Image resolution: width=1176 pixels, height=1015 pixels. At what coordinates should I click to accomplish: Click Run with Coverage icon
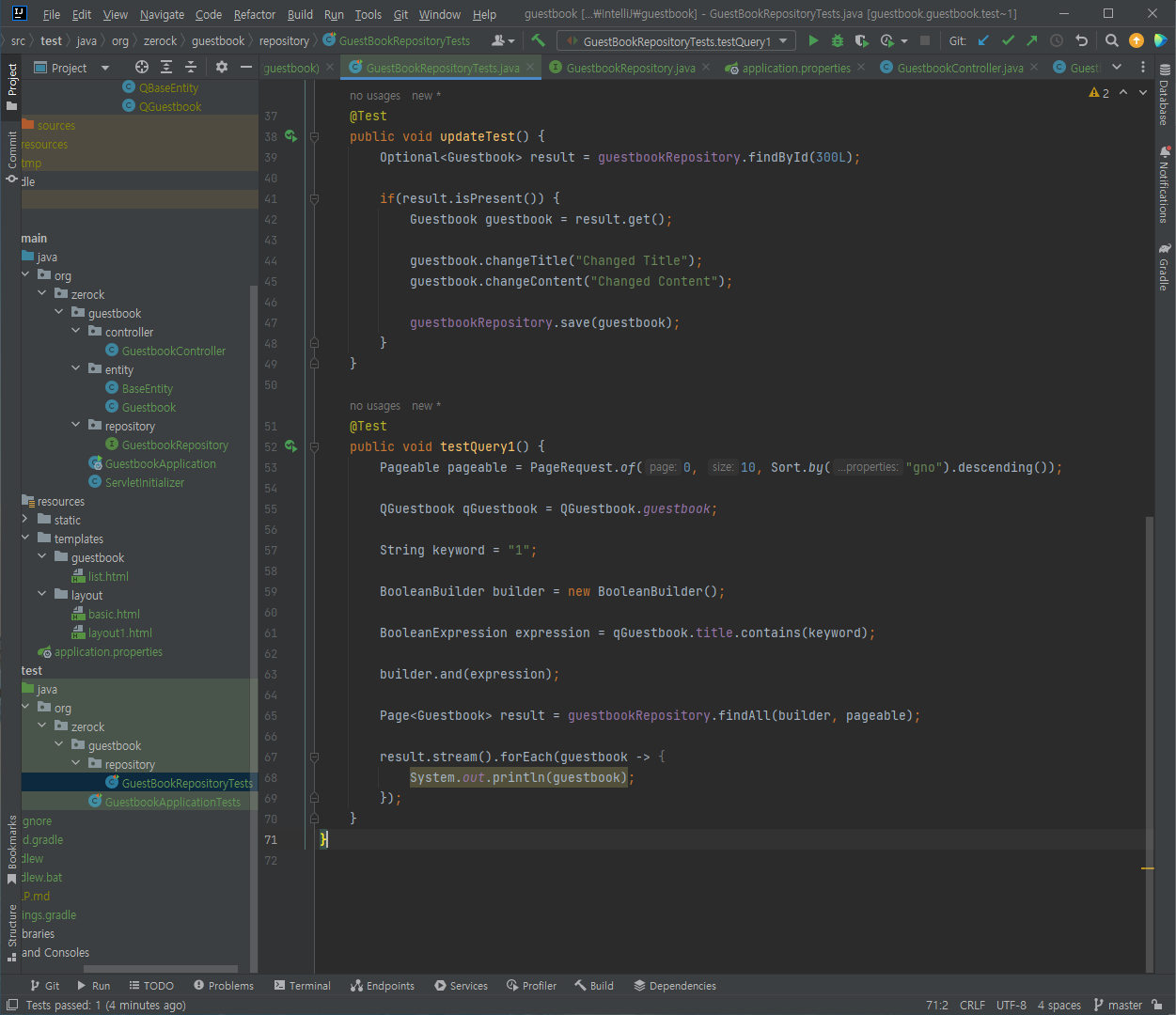[861, 40]
